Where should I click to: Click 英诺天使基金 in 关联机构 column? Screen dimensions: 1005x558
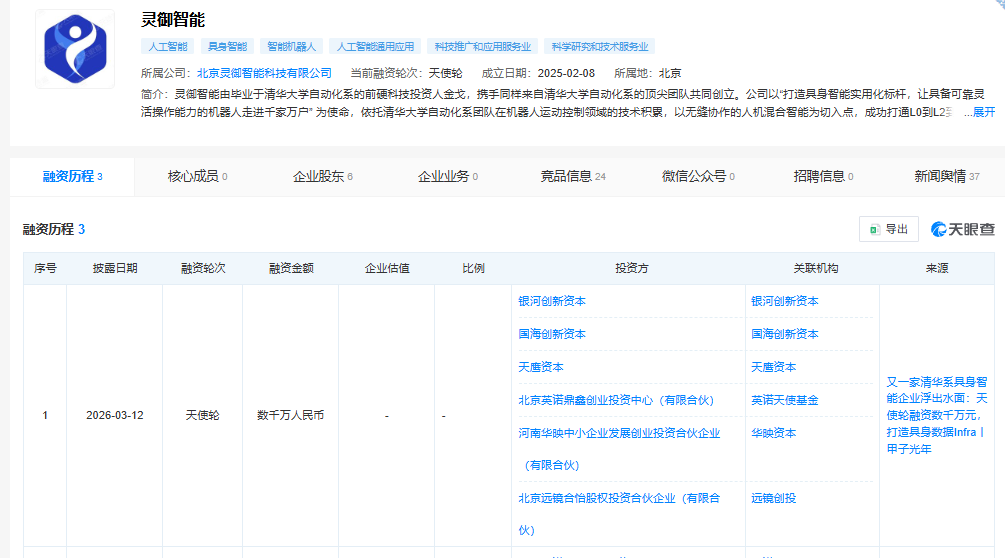784,400
